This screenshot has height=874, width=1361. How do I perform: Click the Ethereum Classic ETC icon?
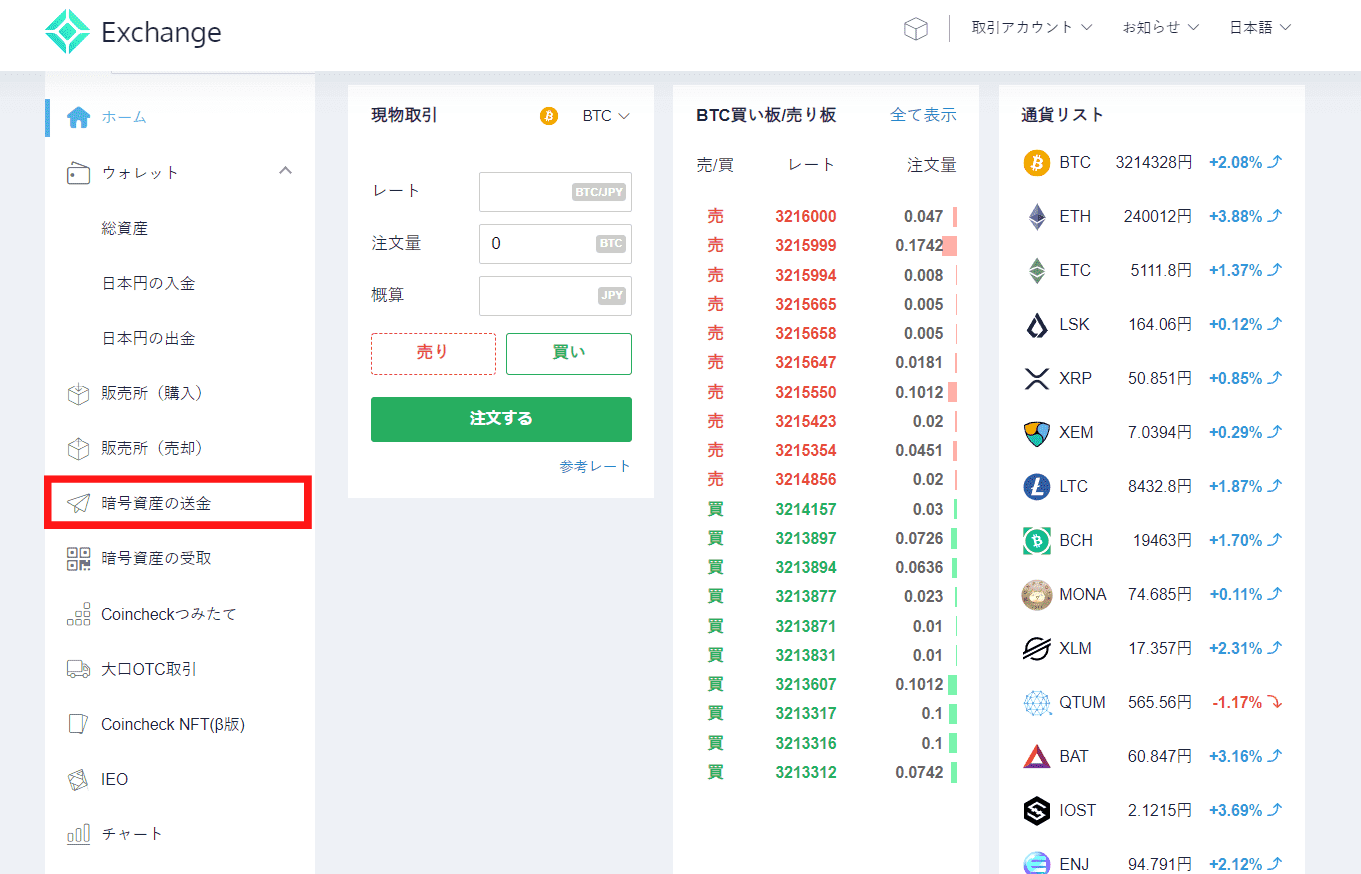point(1037,270)
